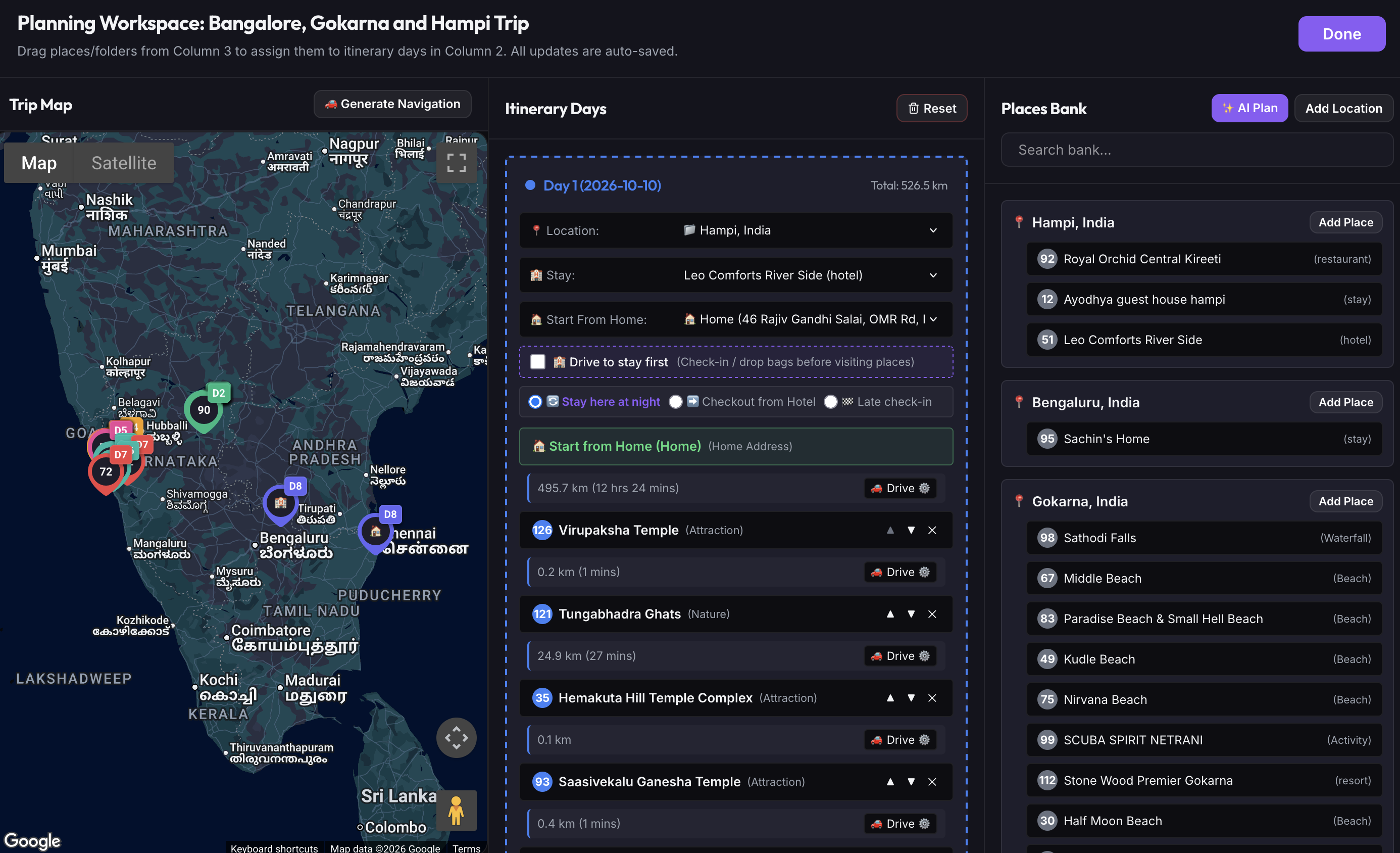
Task: Select the Stay here at night option
Action: [535, 402]
